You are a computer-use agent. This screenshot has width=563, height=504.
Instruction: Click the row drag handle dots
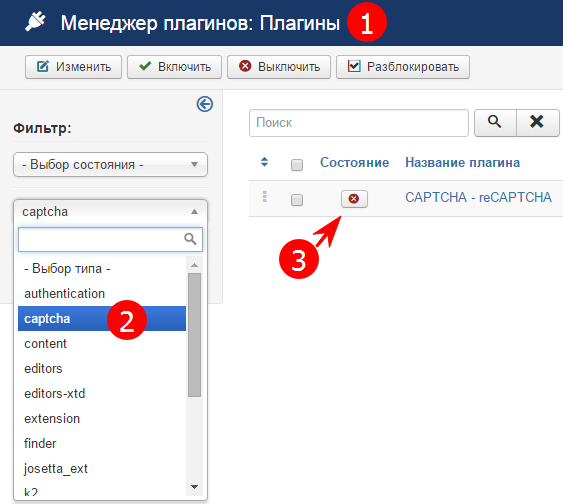[x=265, y=197]
